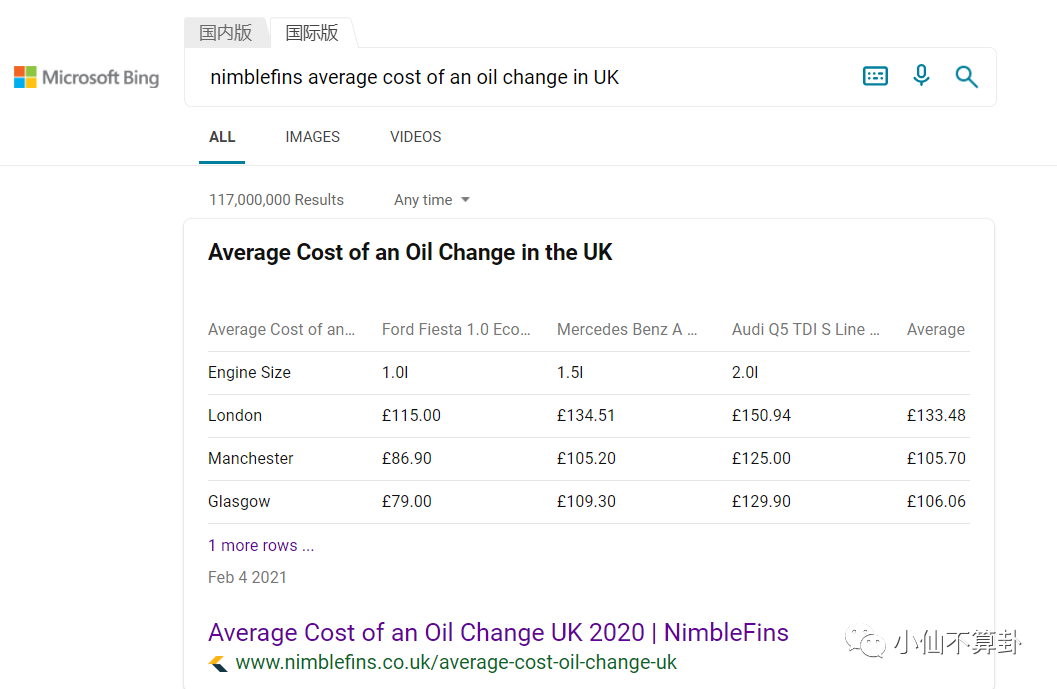
Task: Click the 117,000,000 Results count text
Action: point(276,200)
